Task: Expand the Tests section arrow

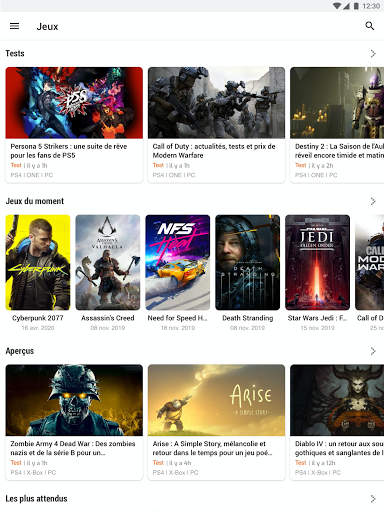Action: coord(373,54)
